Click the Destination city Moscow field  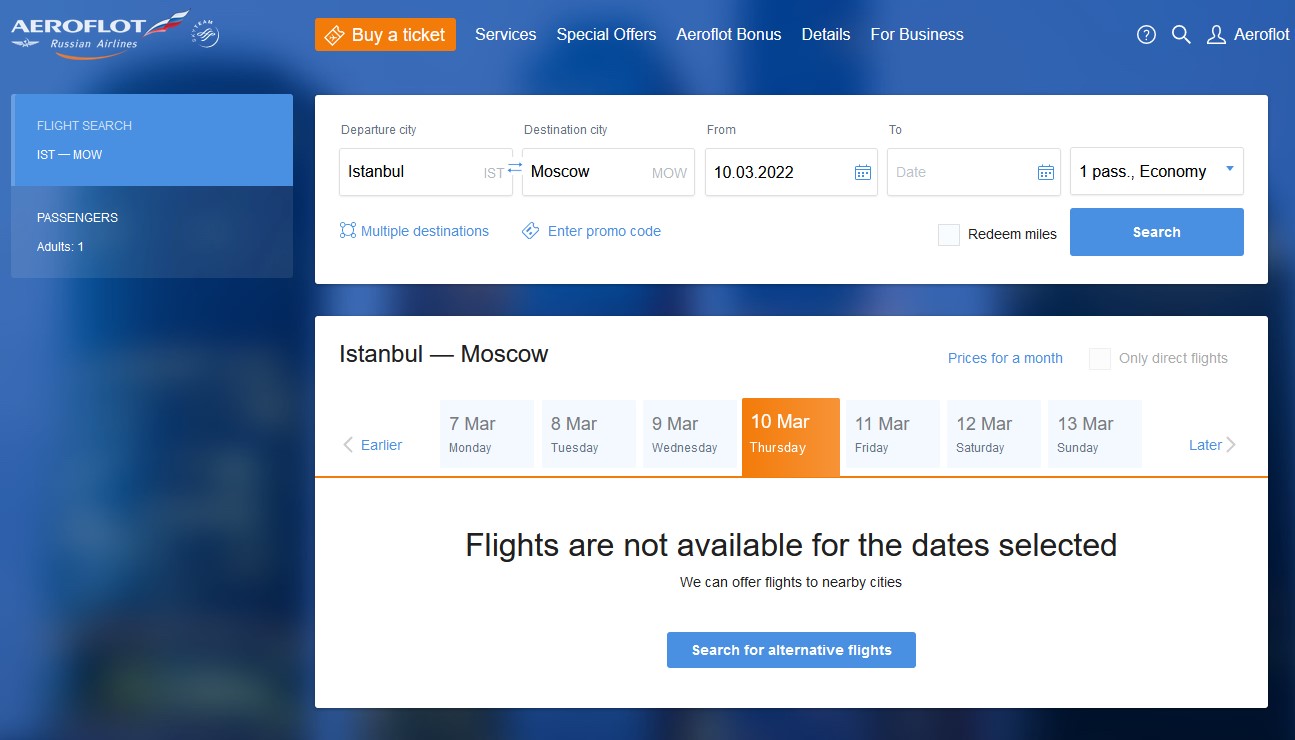click(x=608, y=172)
